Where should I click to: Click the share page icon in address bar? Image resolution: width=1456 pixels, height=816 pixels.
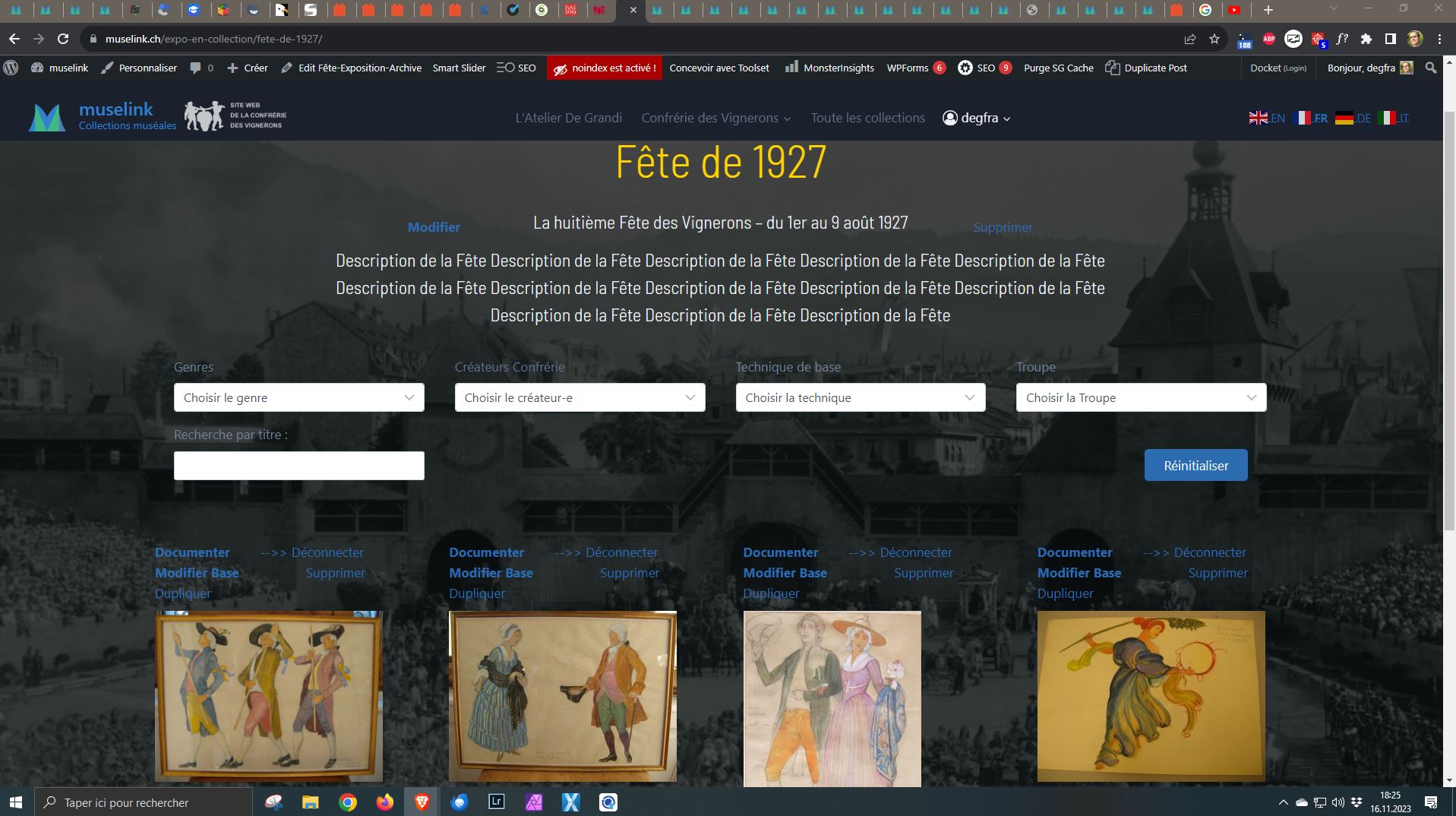pyautogui.click(x=1190, y=39)
